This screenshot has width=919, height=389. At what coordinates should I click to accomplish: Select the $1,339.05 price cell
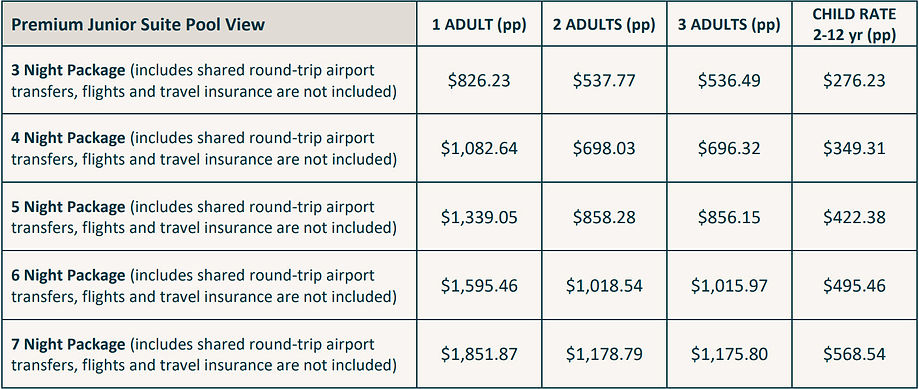click(479, 217)
